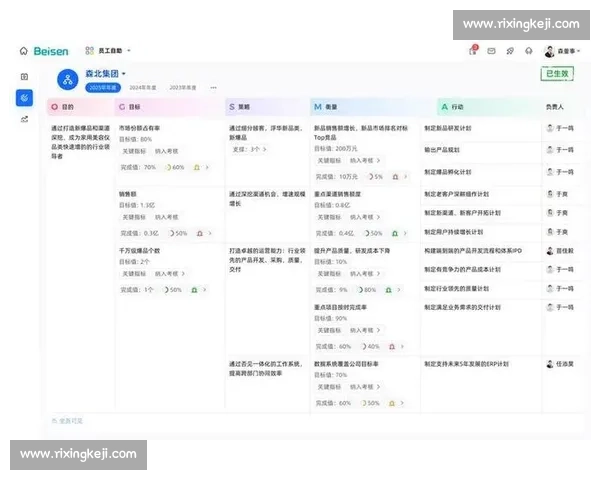
Task: Click owner of 制定支持未来5年发展的ERP计划 row
Action: pos(560,364)
